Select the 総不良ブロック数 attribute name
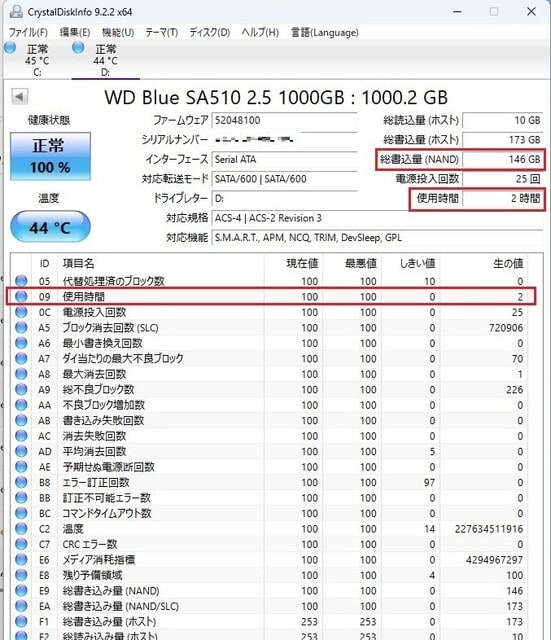The width and height of the screenshot is (551, 640). [x=98, y=389]
